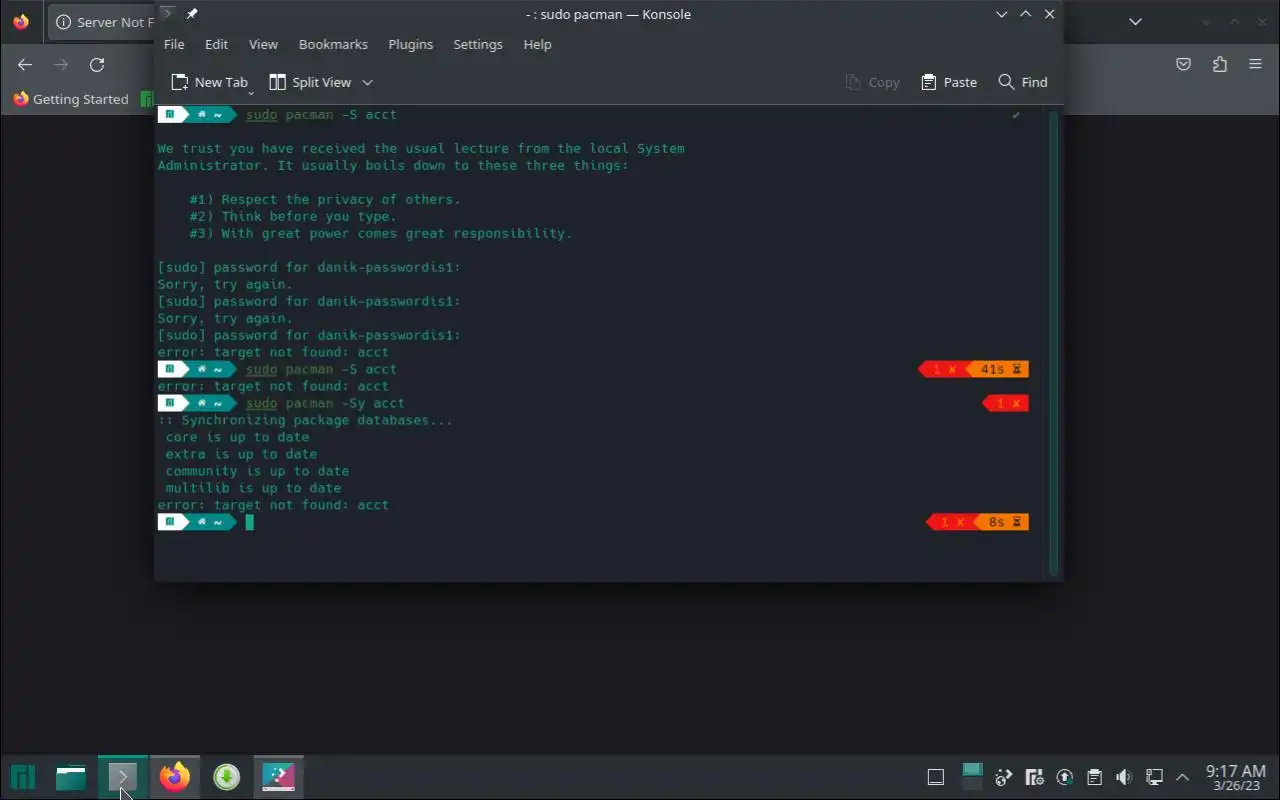Click the Konsole terminal scrollbar

pos(1054,342)
